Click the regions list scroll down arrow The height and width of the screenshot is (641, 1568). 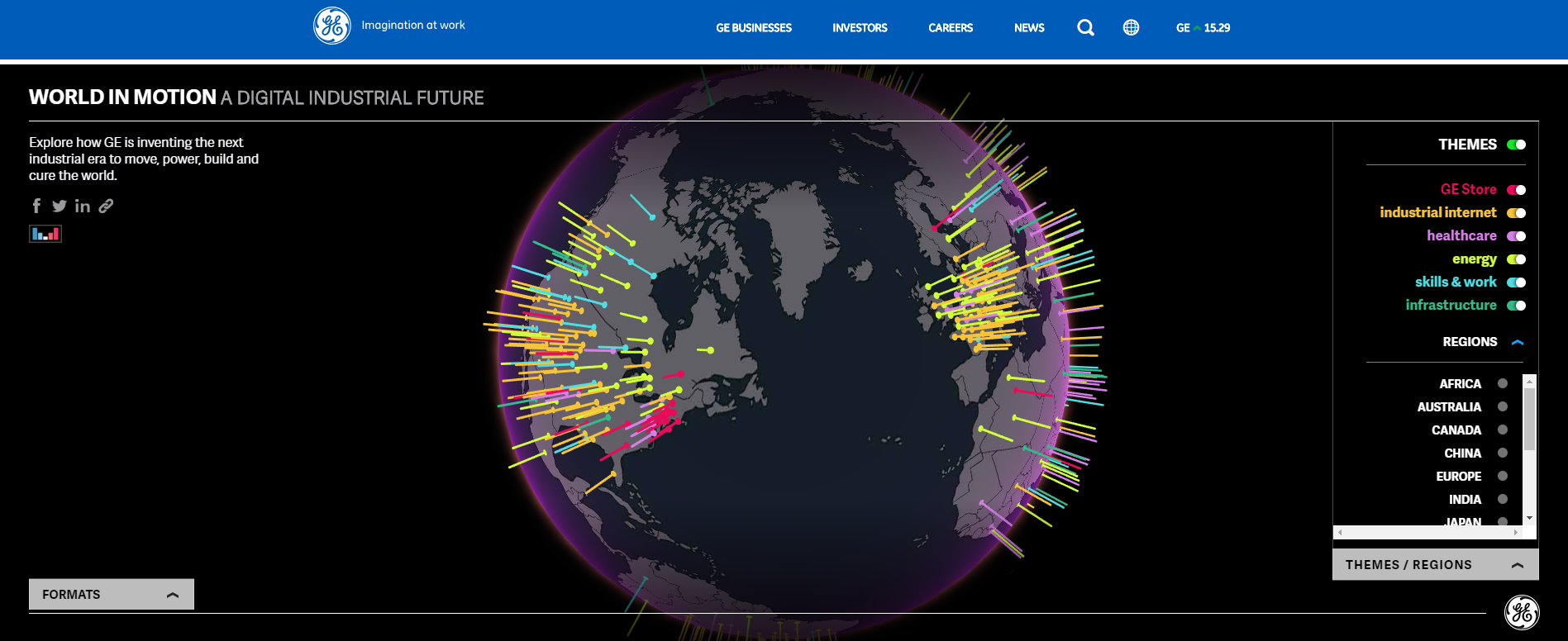1529,518
